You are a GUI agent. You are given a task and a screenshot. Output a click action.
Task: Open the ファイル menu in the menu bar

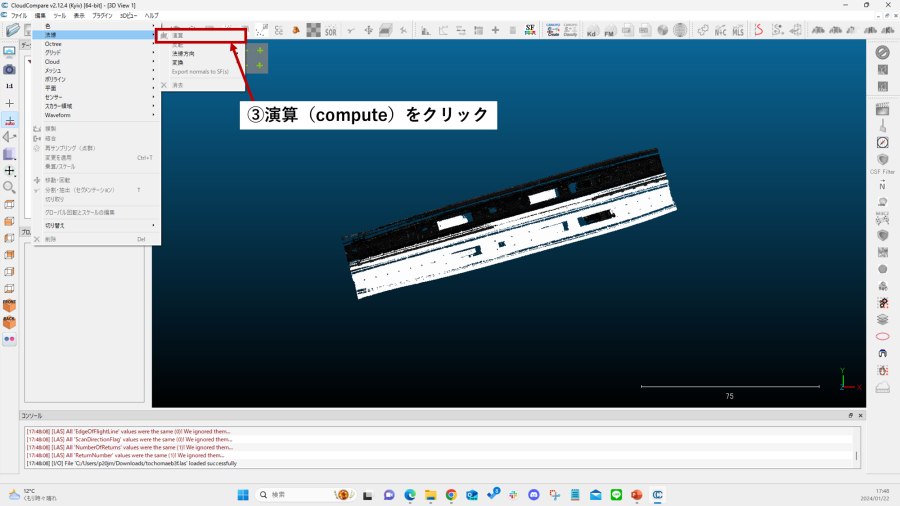click(x=18, y=15)
